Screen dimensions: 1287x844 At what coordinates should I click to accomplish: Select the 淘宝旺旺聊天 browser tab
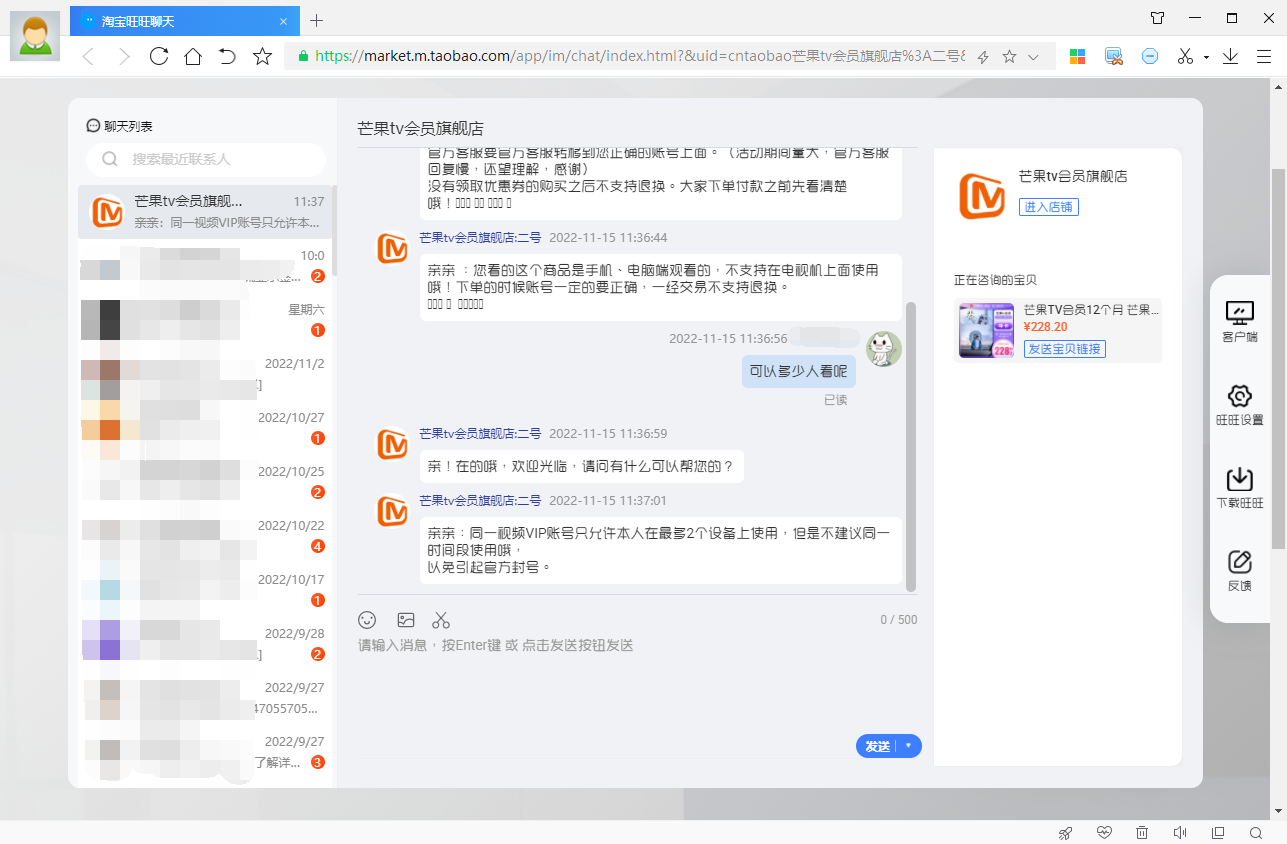[x=185, y=21]
